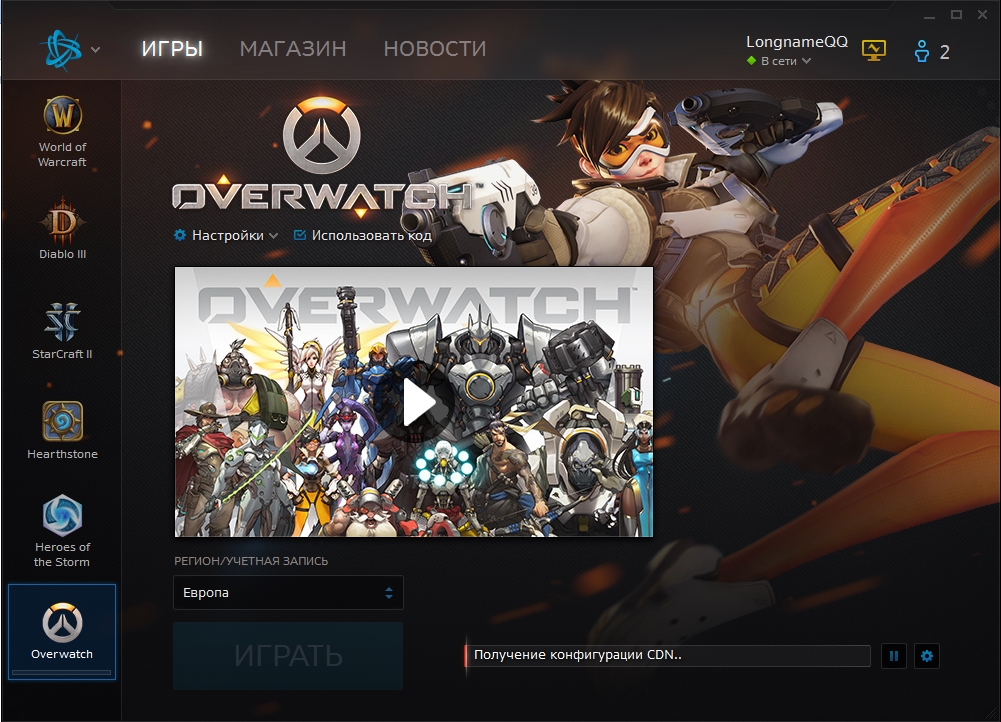The height and width of the screenshot is (722, 1001).
Task: Open the МАГАЗИН tab
Action: [x=293, y=49]
